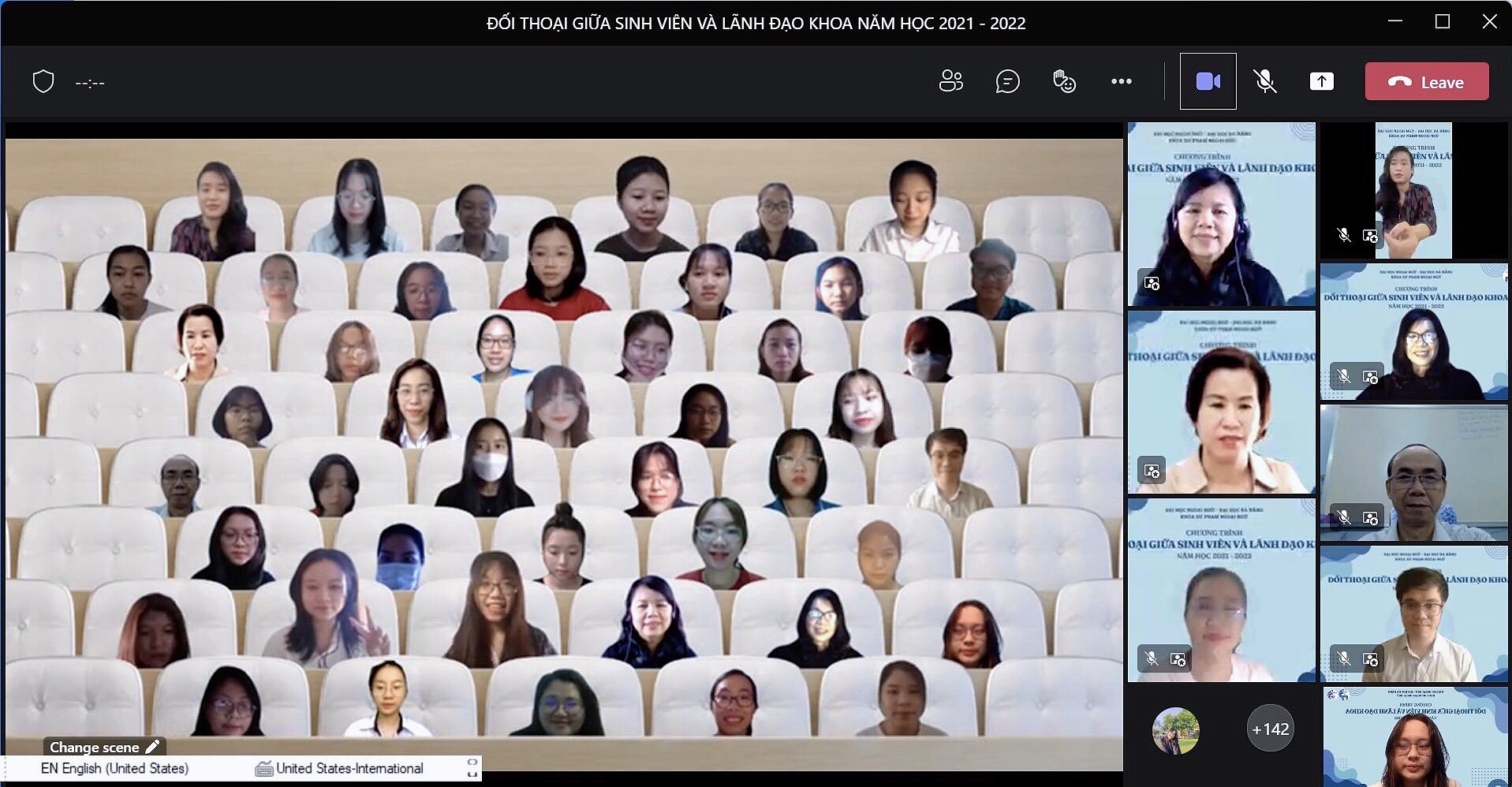
Task: Select the partially visible bottom-right video tile
Action: click(1415, 737)
